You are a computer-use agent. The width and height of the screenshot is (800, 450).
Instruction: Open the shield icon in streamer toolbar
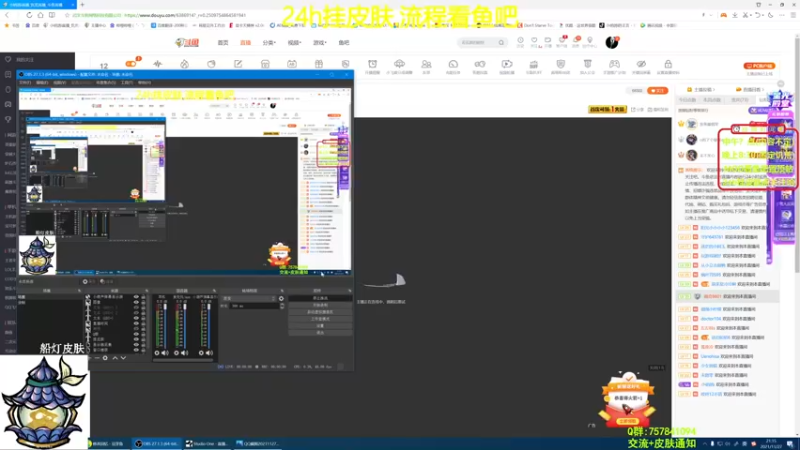(561, 64)
